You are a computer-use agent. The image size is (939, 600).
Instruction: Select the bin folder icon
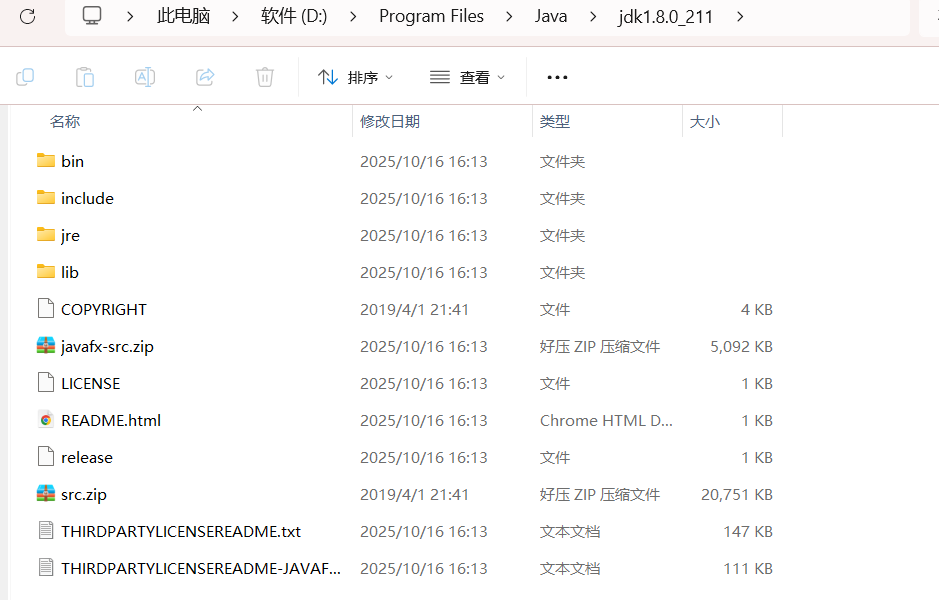(46, 160)
